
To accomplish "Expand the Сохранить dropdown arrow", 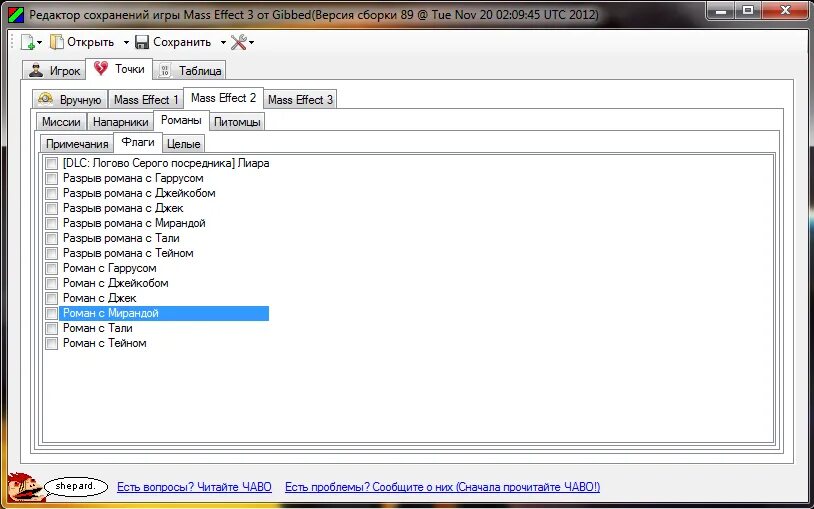I will pos(223,43).
